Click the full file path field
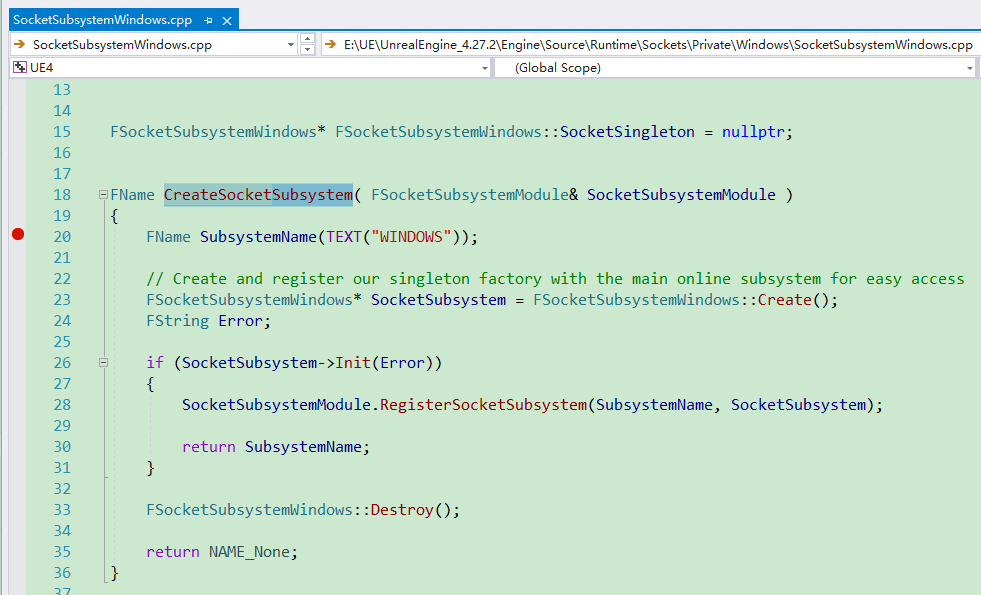The width and height of the screenshot is (981, 595). click(x=651, y=44)
